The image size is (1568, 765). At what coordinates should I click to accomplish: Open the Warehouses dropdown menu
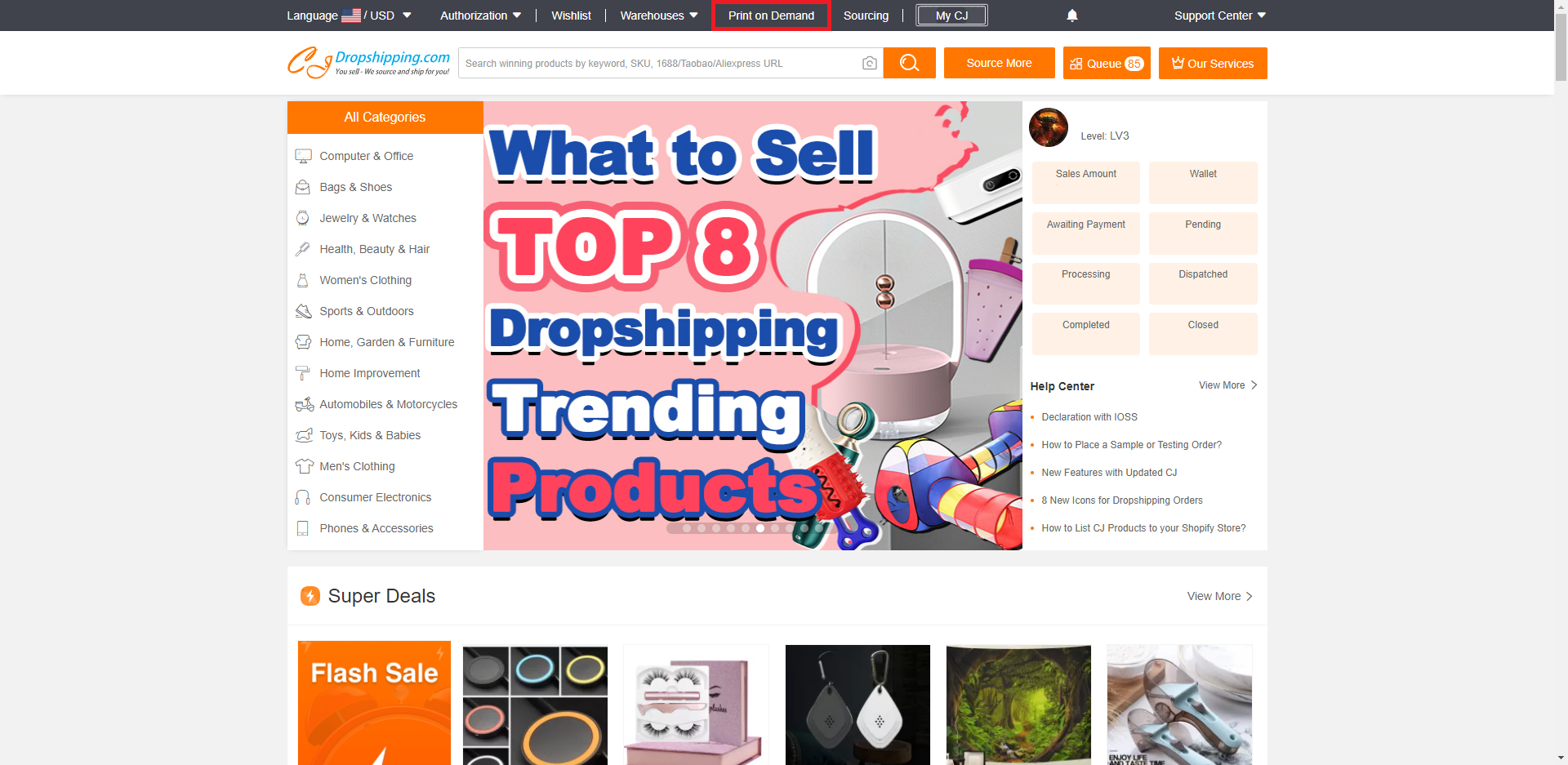(x=659, y=16)
